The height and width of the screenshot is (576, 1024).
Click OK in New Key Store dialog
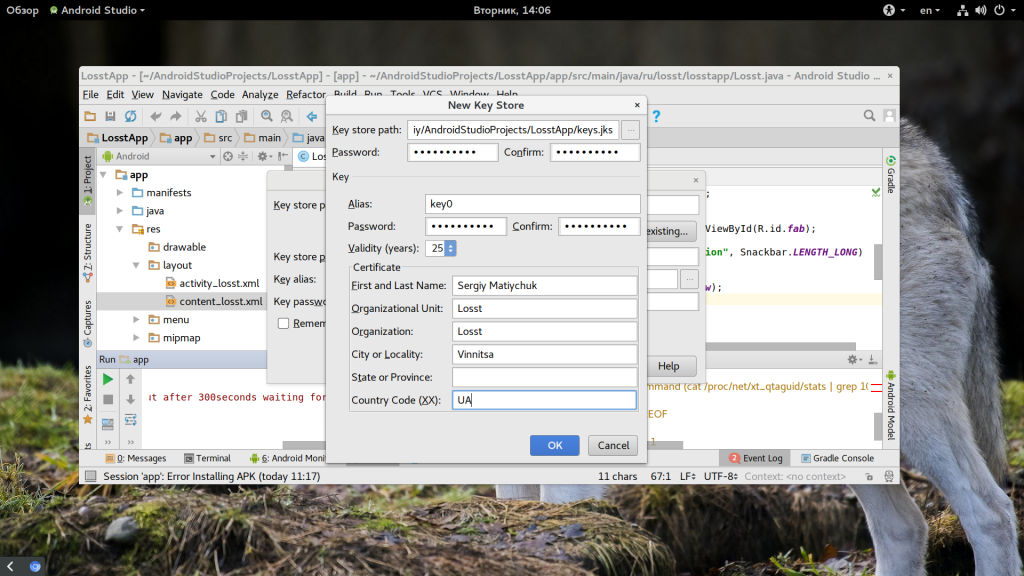[554, 445]
